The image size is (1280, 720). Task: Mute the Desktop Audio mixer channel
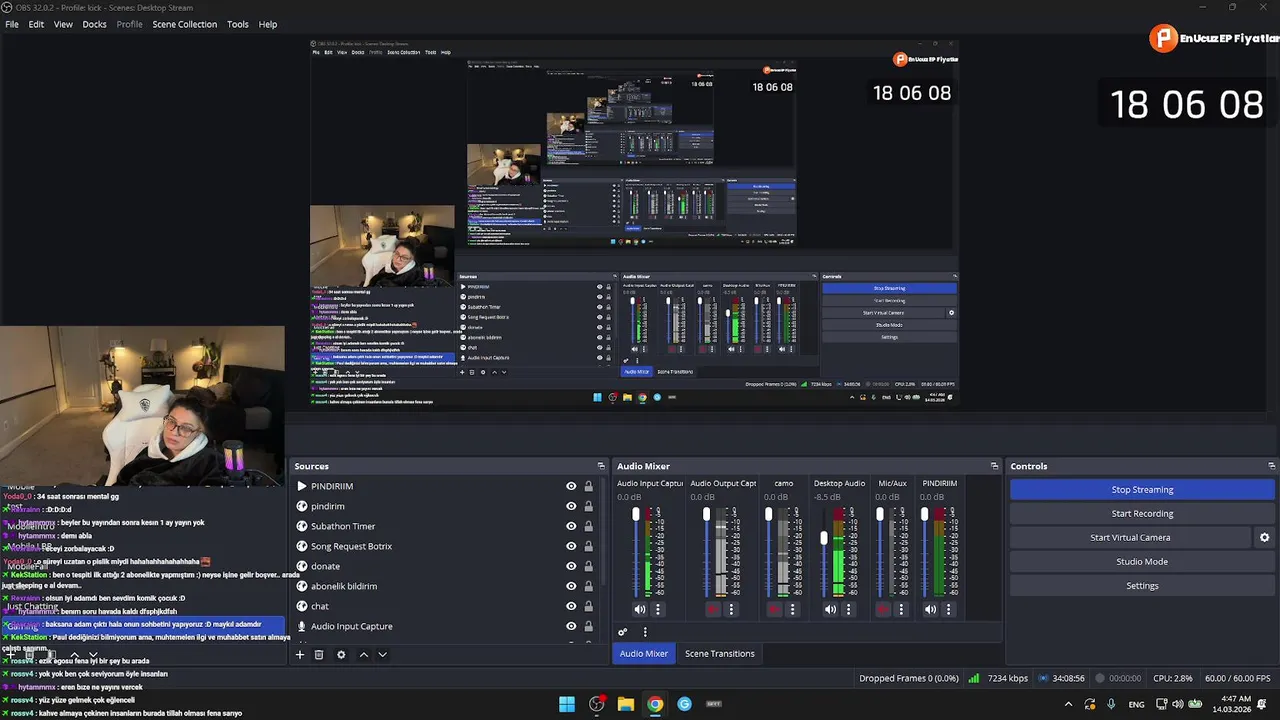[x=830, y=609]
